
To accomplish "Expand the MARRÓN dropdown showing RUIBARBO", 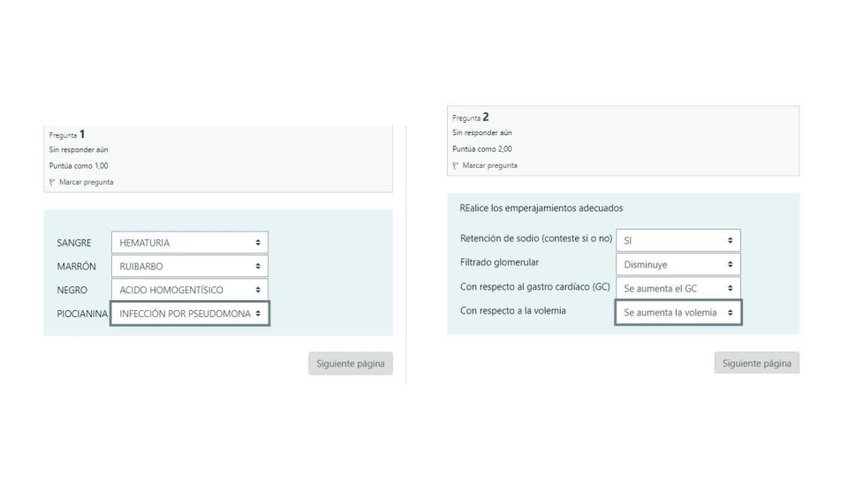I will click(x=189, y=266).
